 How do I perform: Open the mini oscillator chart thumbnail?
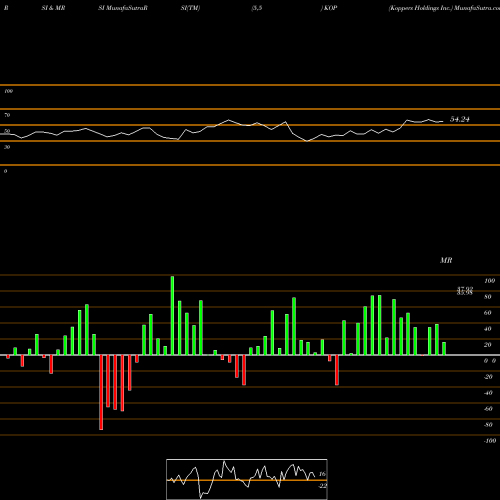(x=247, y=479)
